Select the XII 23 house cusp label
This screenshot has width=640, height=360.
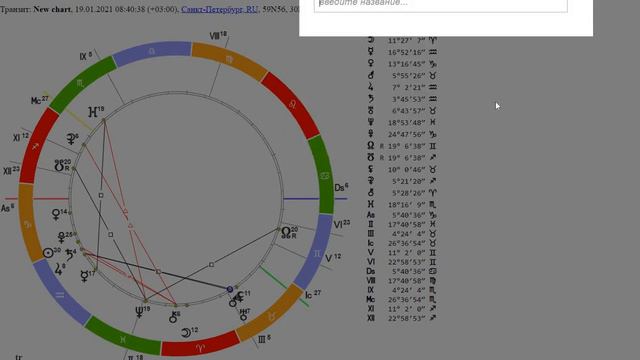coord(11,171)
